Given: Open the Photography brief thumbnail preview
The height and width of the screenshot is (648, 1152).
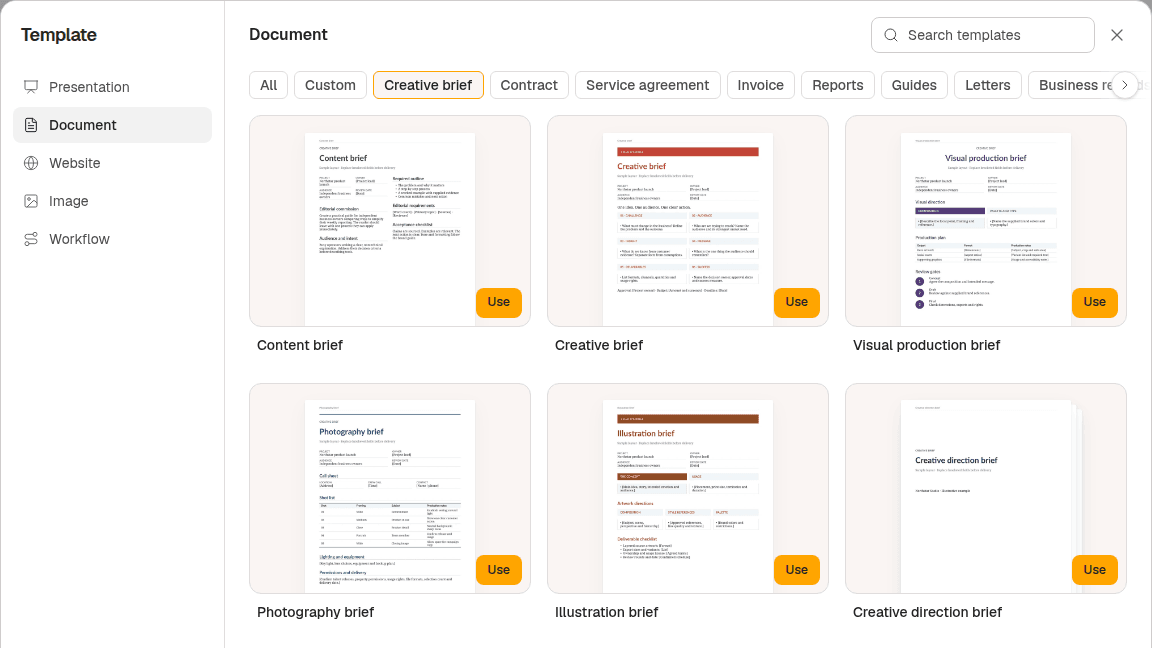Looking at the screenshot, I should click(x=390, y=489).
